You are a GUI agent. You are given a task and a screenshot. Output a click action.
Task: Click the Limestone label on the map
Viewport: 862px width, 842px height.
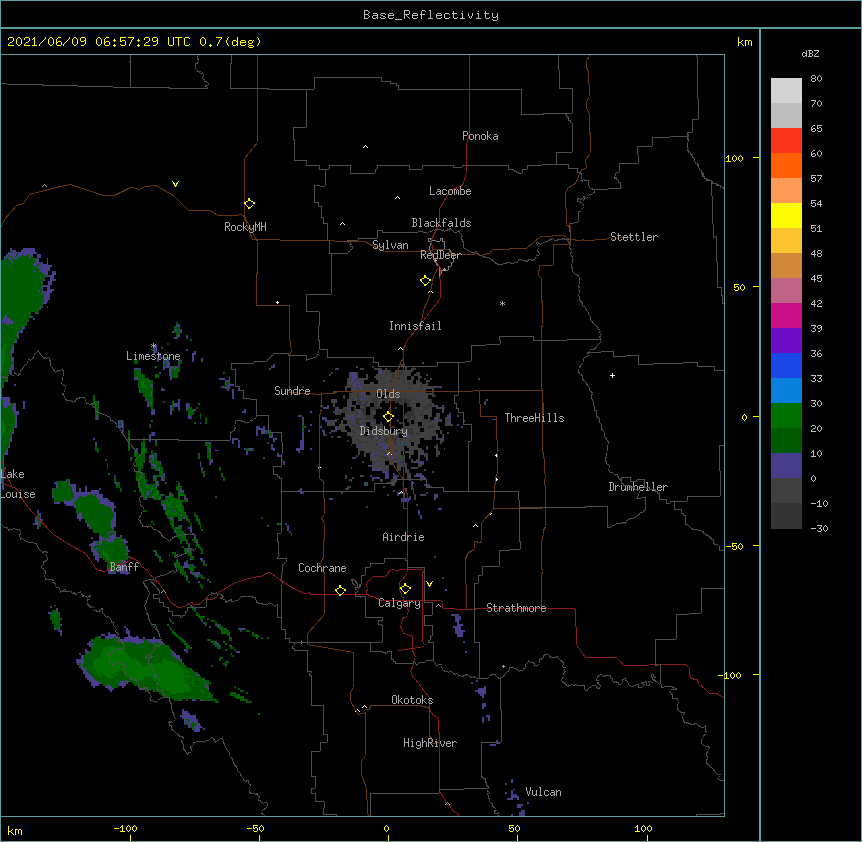[x=153, y=356]
